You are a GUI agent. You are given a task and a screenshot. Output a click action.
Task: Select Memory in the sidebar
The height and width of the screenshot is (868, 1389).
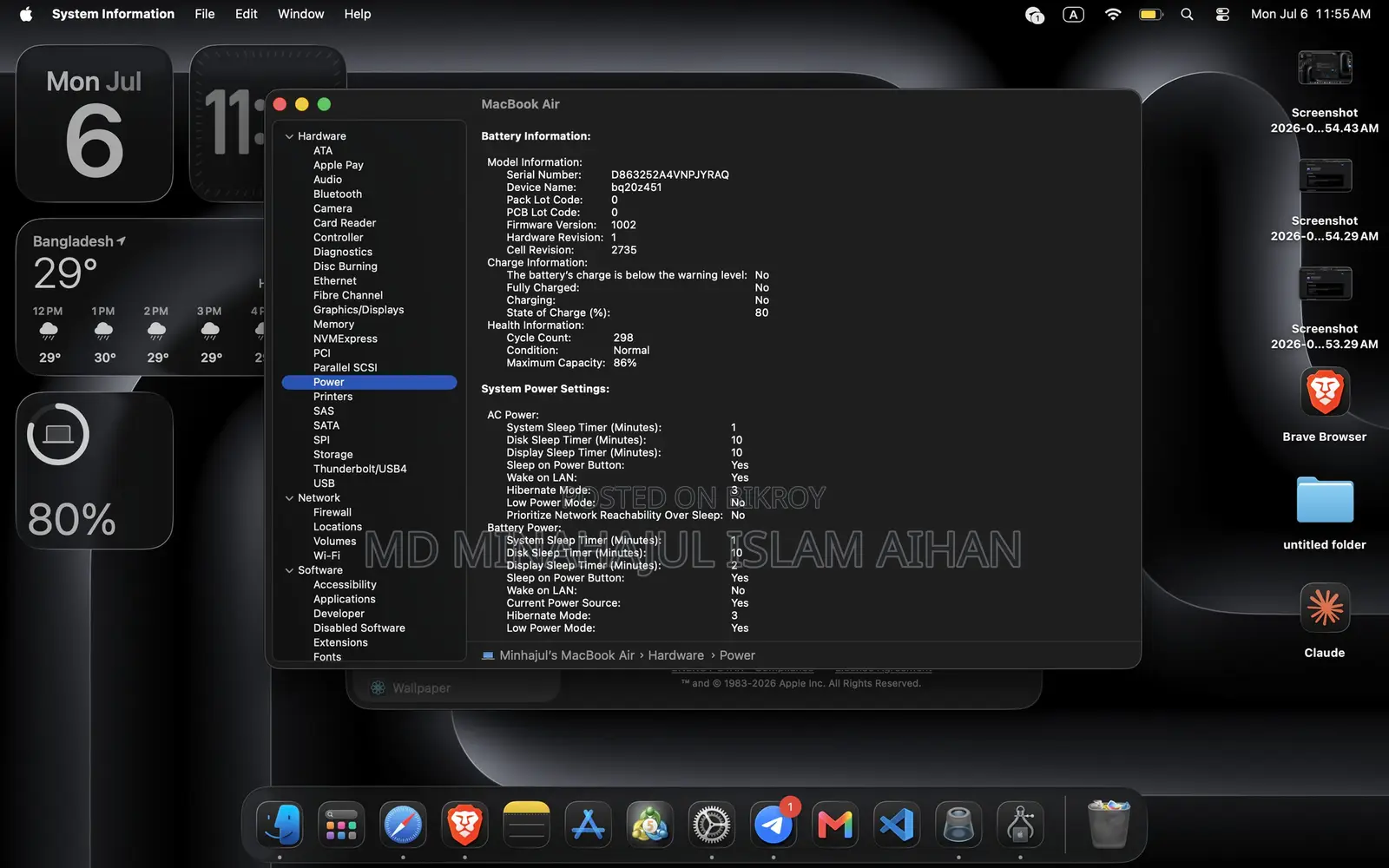click(x=333, y=325)
